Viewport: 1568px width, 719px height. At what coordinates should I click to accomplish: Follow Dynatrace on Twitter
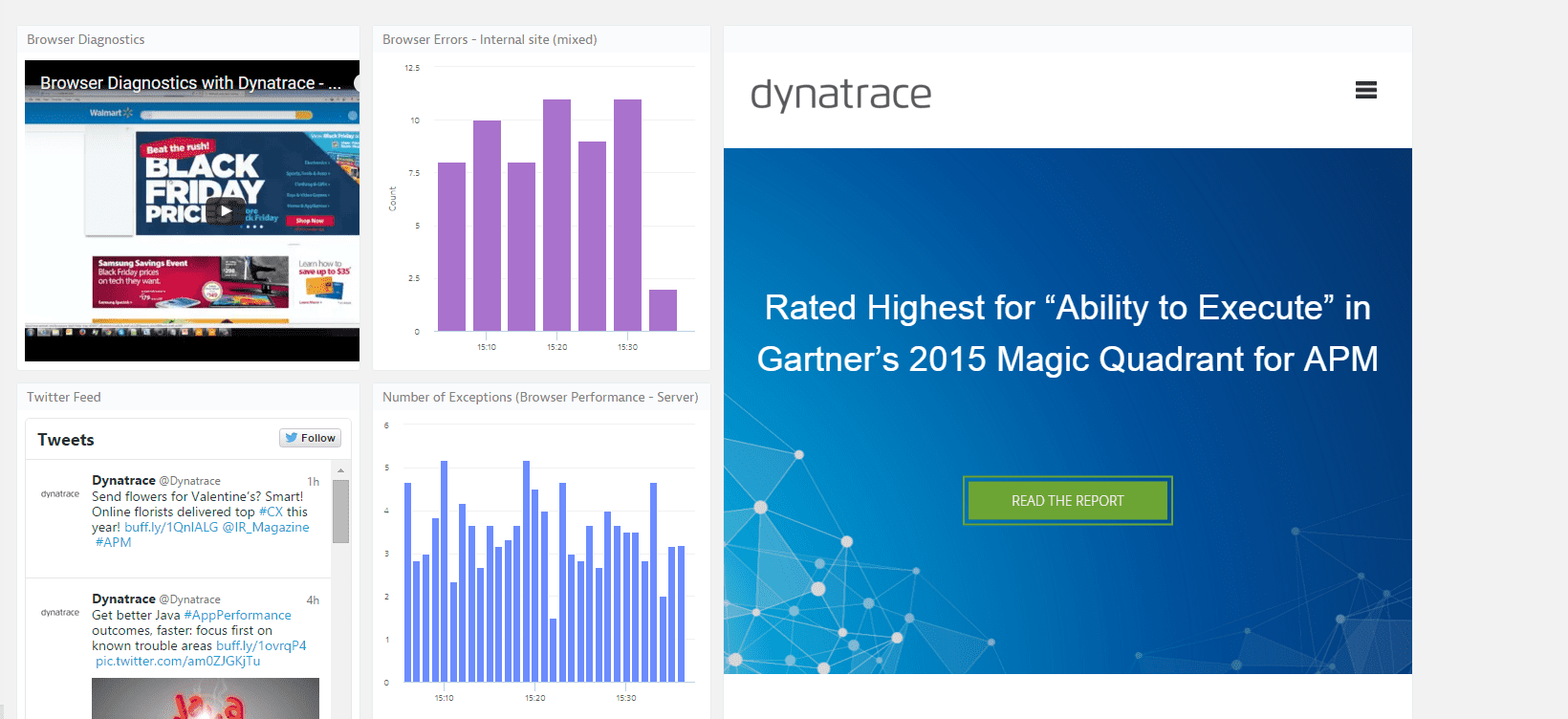(x=310, y=438)
